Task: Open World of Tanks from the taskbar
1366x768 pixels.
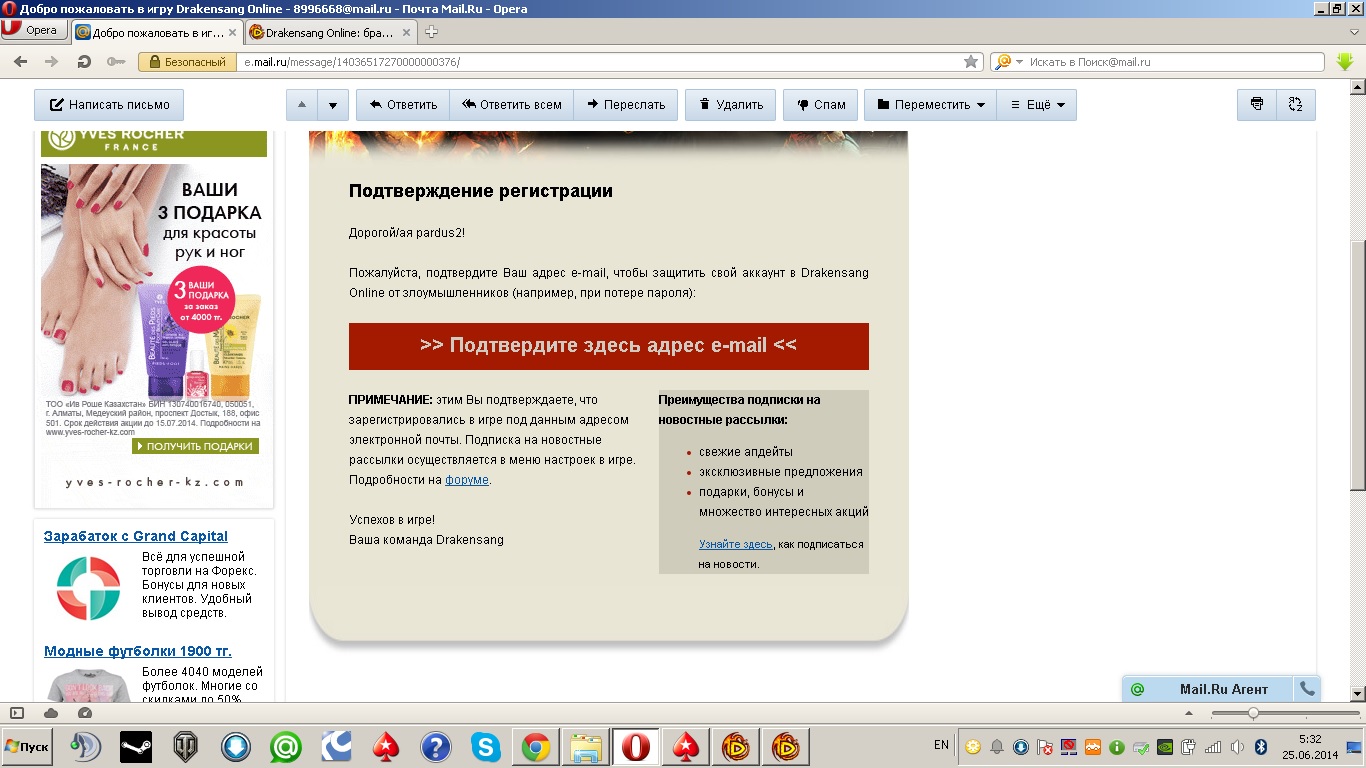Action: (x=186, y=747)
